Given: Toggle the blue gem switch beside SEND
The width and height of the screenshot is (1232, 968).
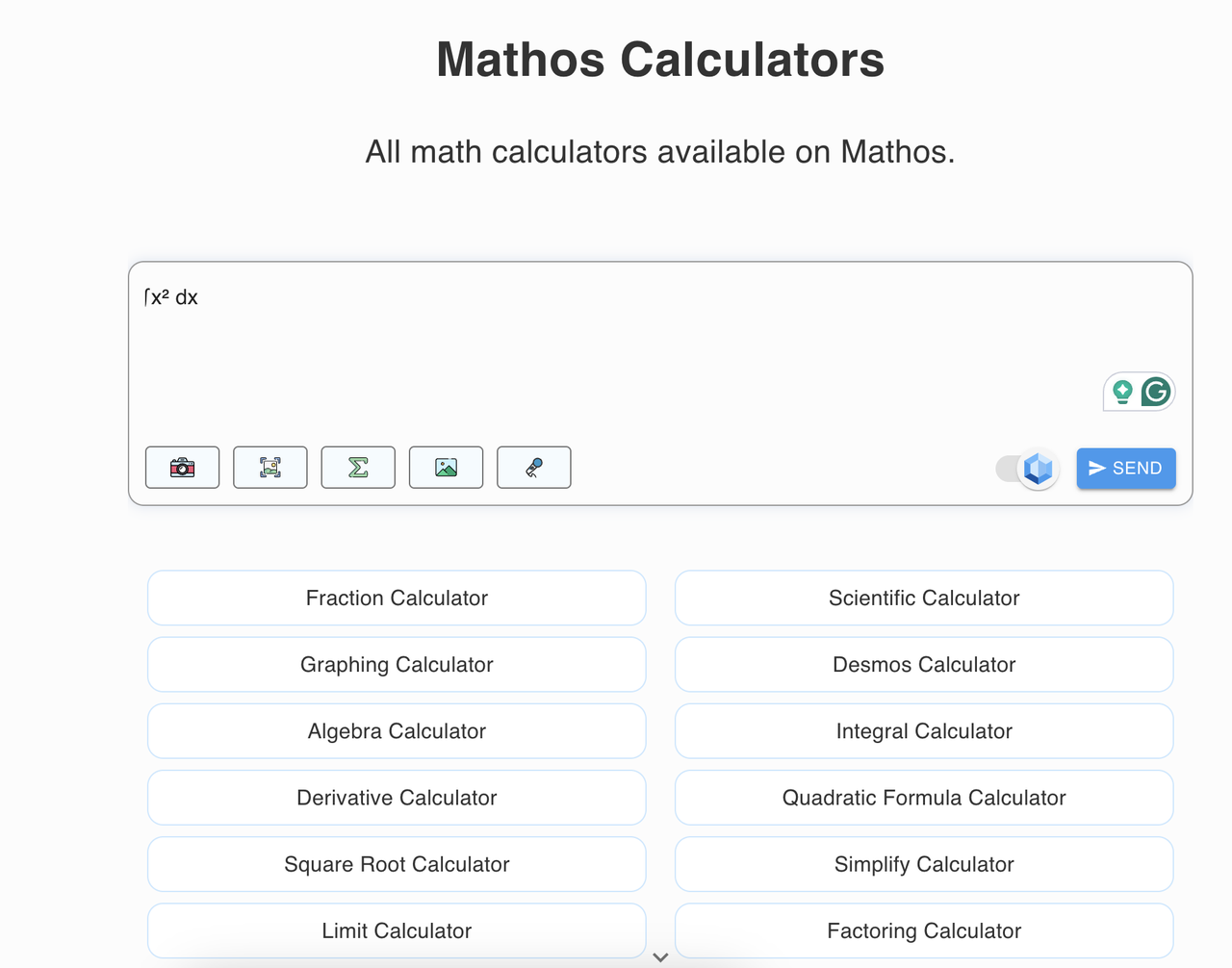Looking at the screenshot, I should coord(1028,469).
